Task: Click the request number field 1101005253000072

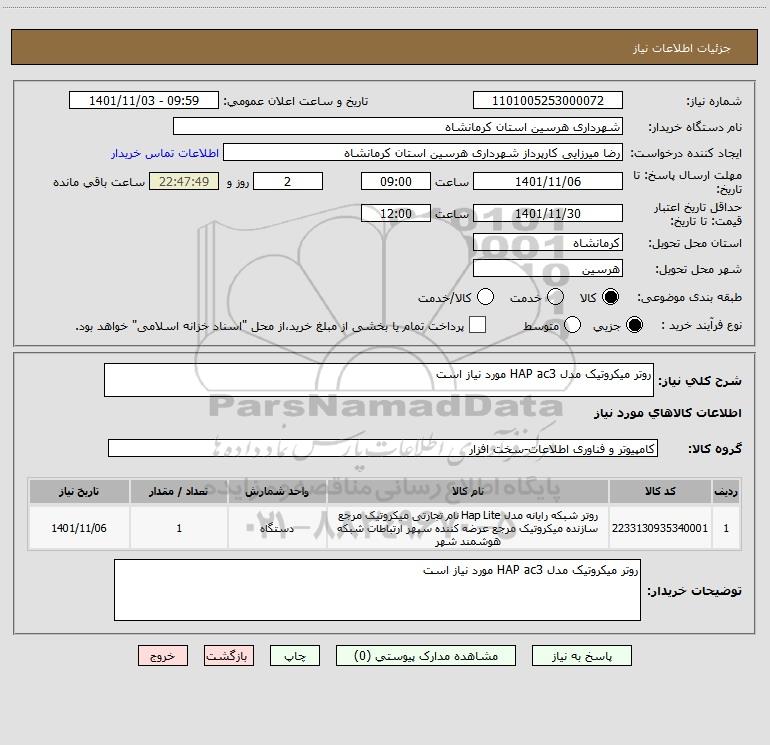Action: 548,100
